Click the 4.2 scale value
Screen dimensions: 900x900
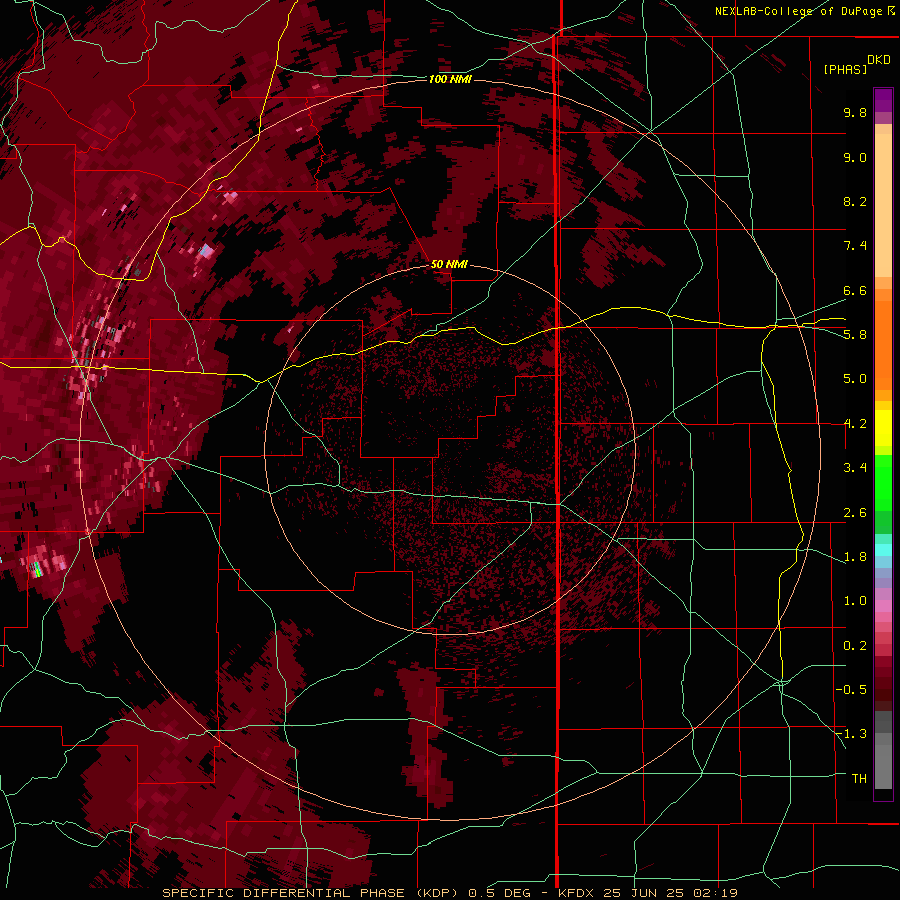[855, 424]
